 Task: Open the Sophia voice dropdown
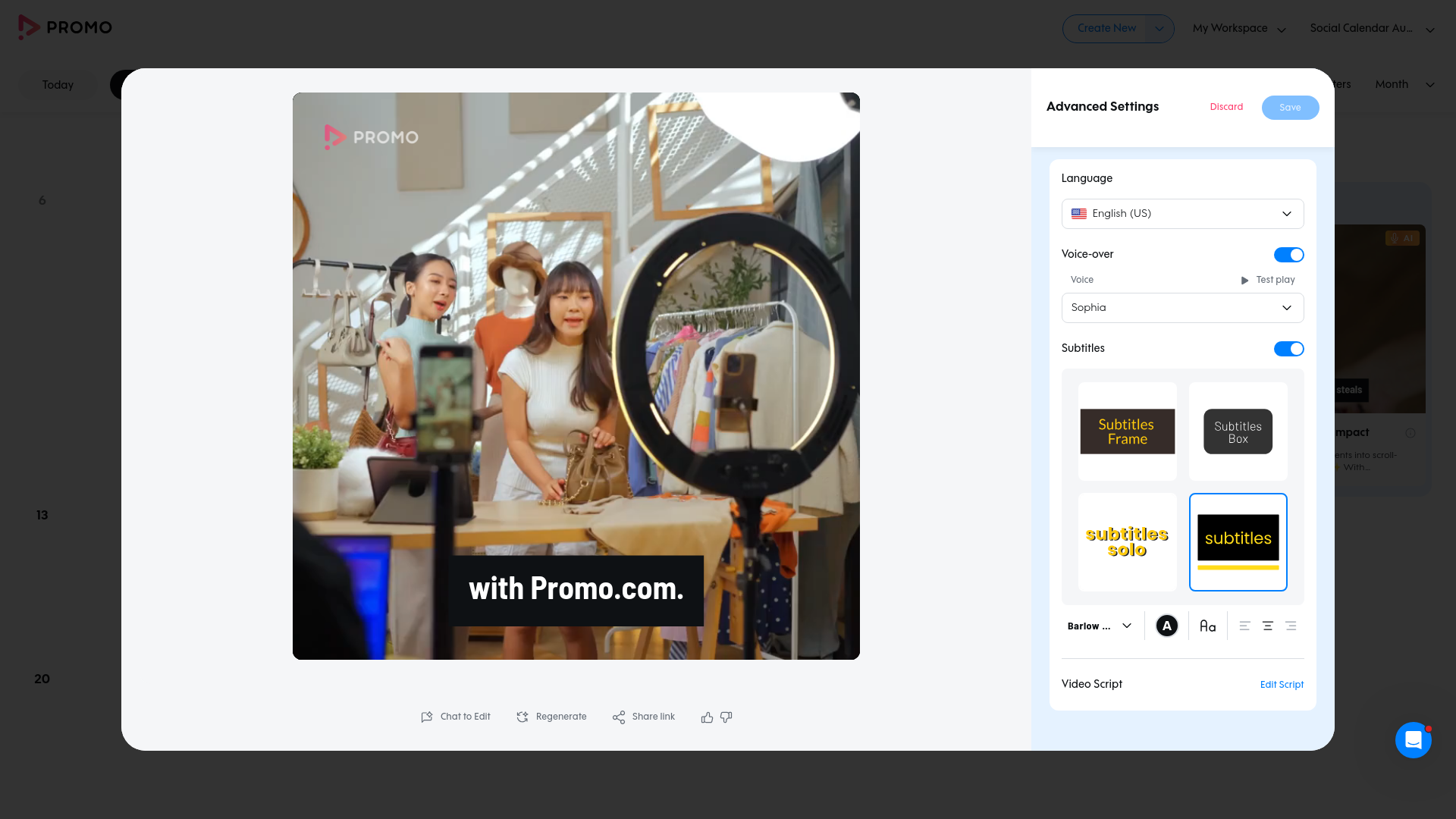coord(1182,308)
